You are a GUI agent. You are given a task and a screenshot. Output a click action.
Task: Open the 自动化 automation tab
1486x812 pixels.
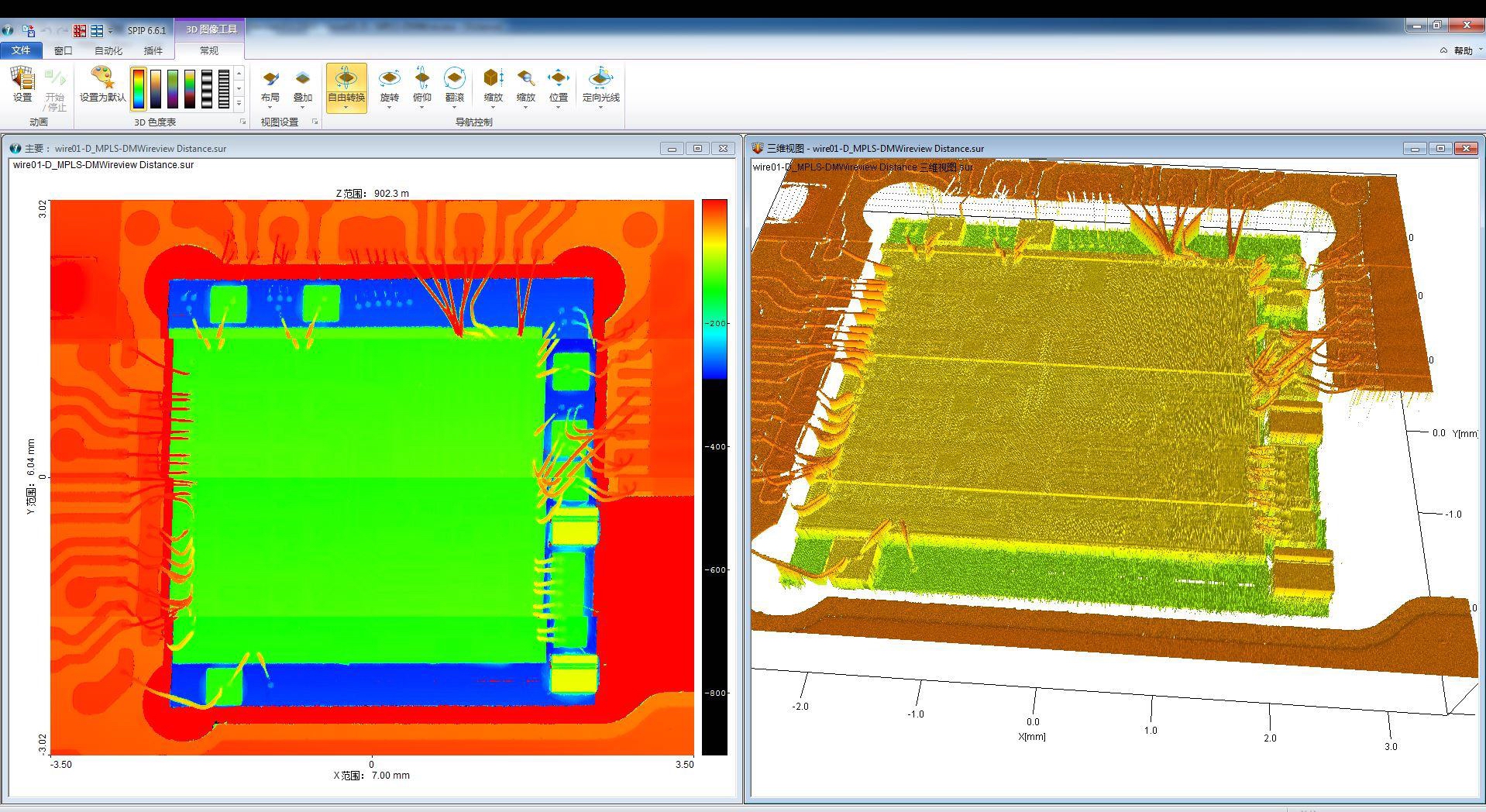(108, 50)
